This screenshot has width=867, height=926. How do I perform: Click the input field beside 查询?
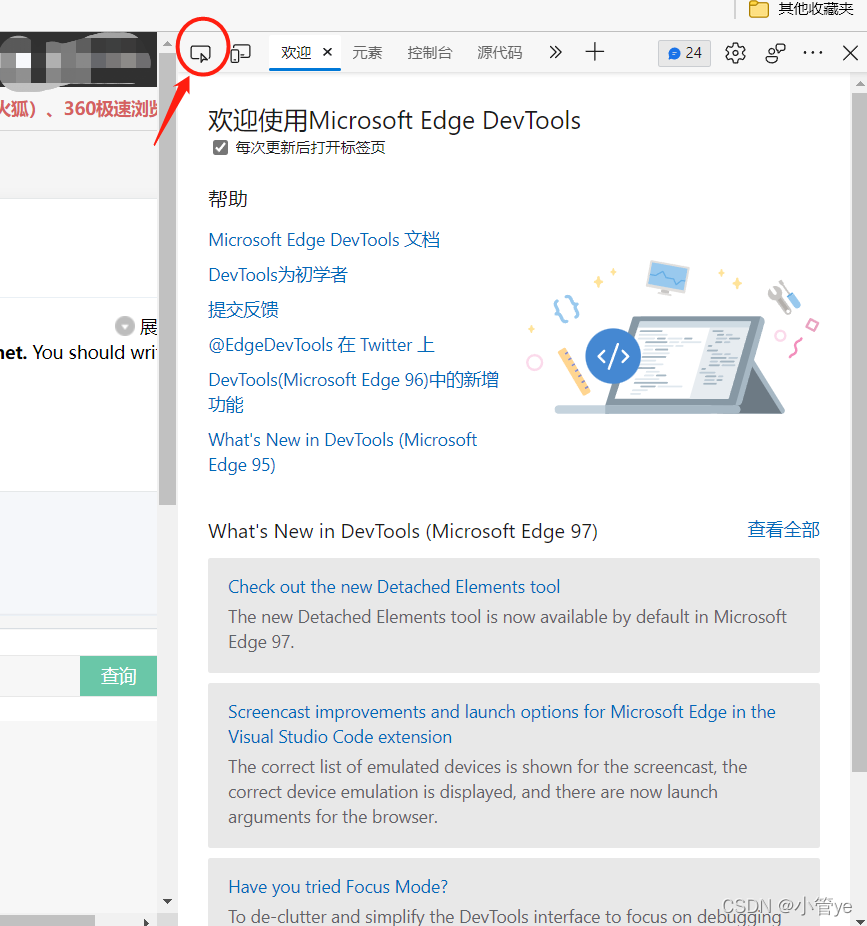click(40, 676)
